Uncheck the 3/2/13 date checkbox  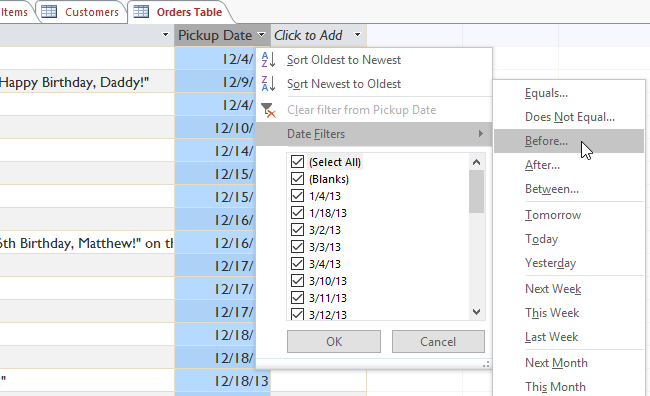[297, 229]
